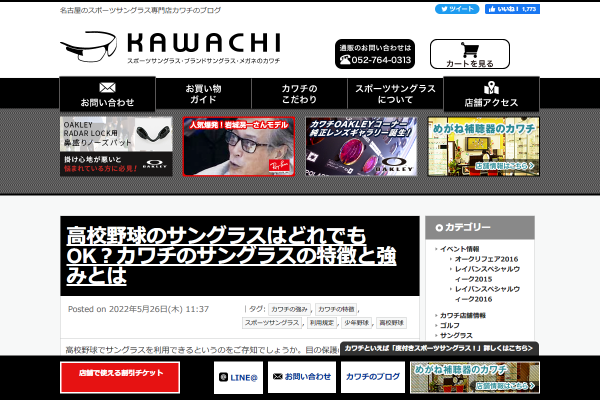Click the footer お問い合わせ envelope button

pyautogui.click(x=302, y=377)
